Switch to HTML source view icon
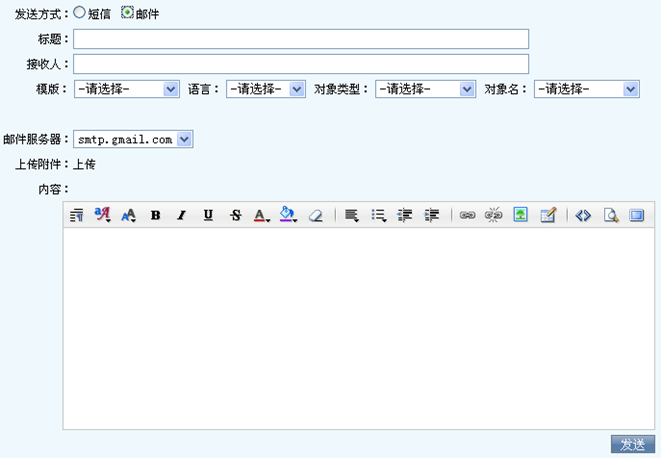 [x=583, y=215]
